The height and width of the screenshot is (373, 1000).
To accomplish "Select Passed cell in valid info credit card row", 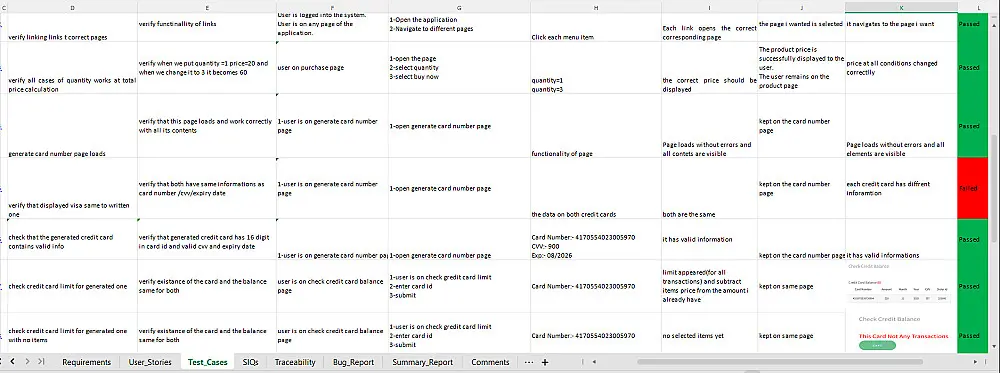I will coord(974,240).
